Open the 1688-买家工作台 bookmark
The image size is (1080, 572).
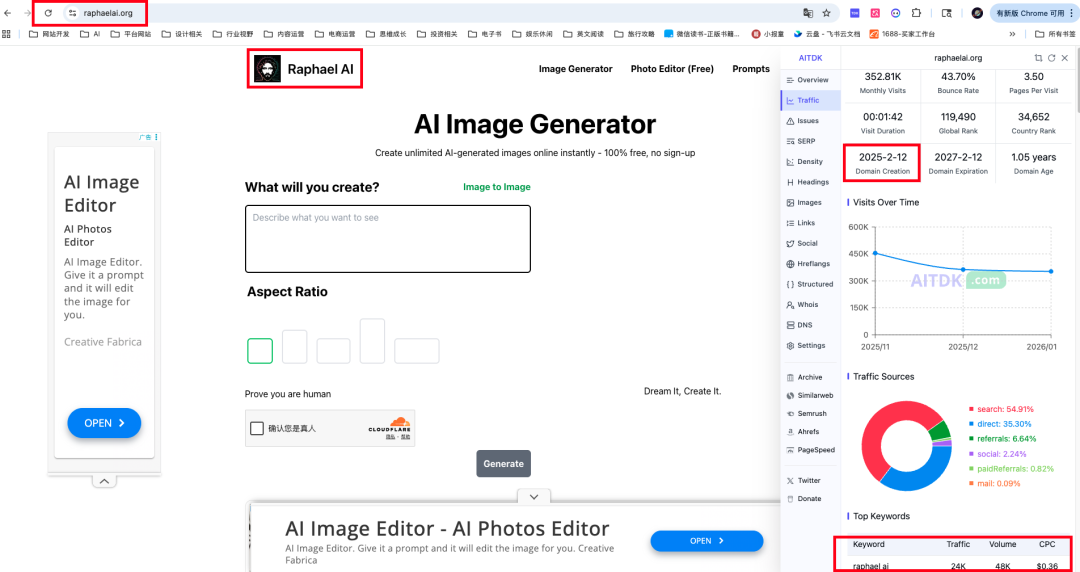tap(902, 34)
